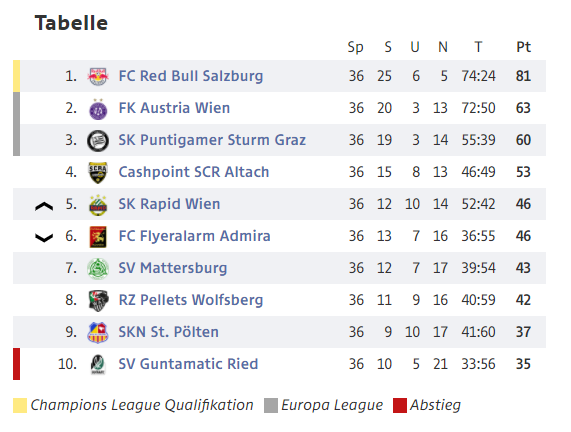
Task: Click the RZ Pellets Wolfsberg wolf logo
Action: 98,301
